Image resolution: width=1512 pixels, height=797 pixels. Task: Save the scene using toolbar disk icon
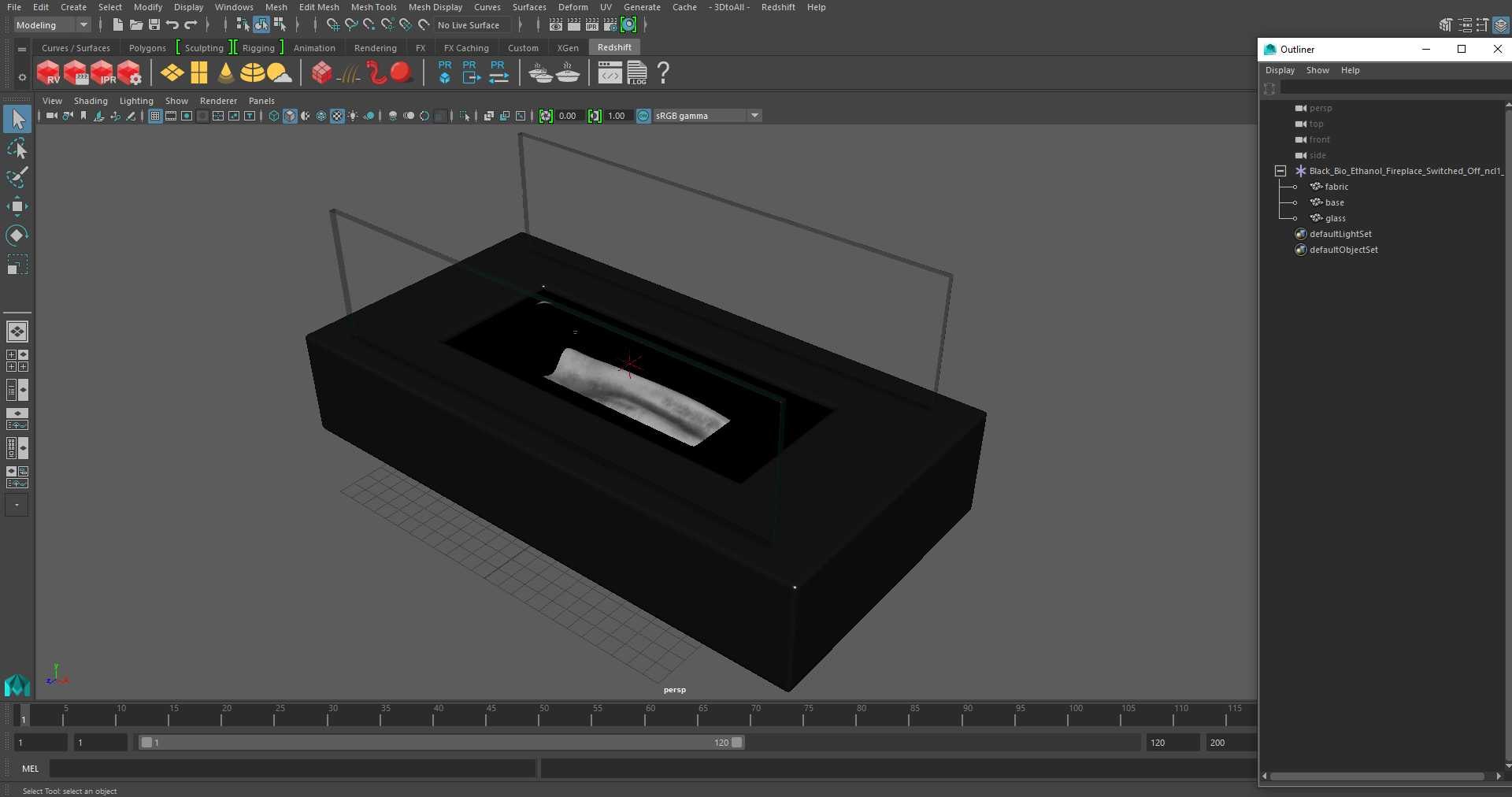[x=154, y=25]
